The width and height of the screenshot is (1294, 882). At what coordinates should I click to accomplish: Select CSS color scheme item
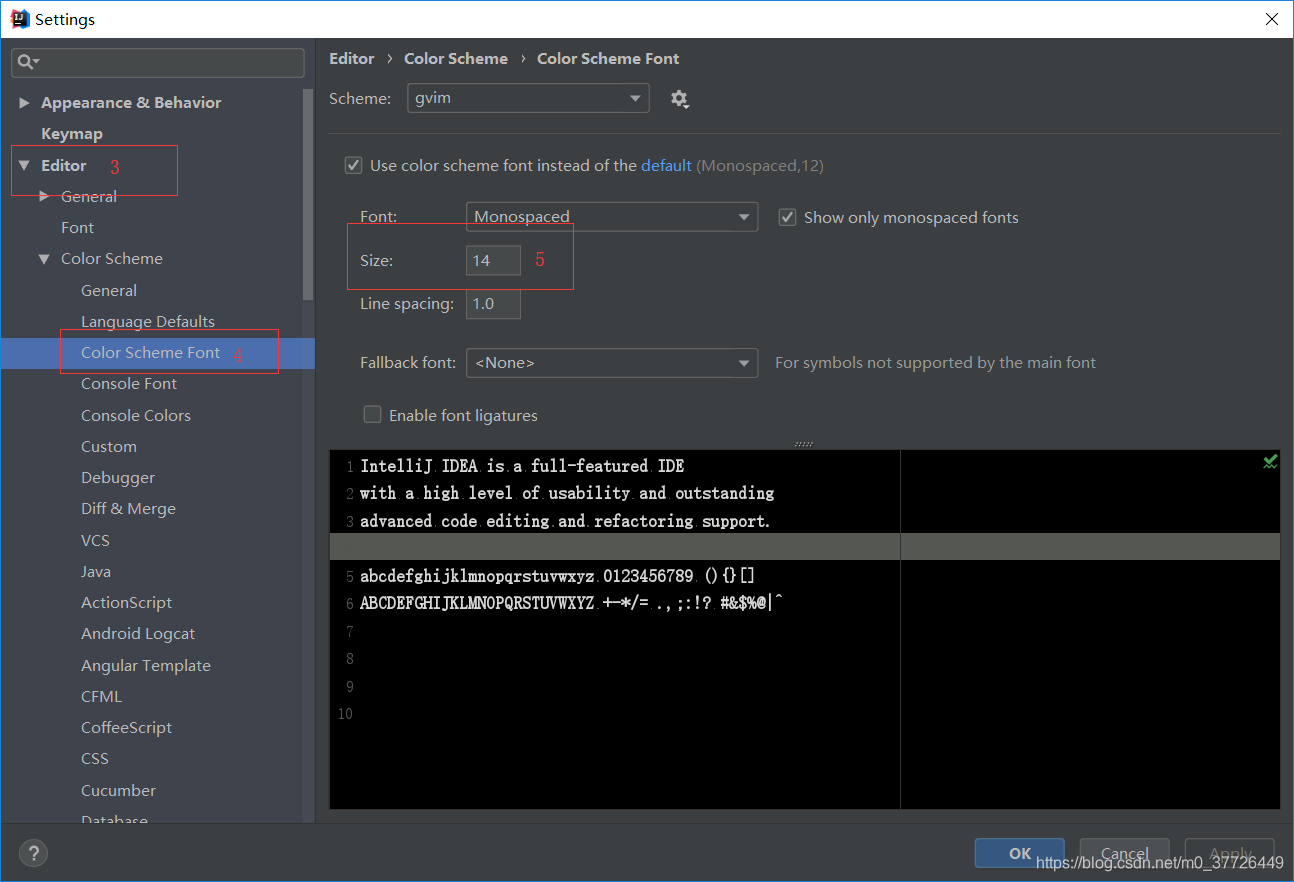coord(95,759)
